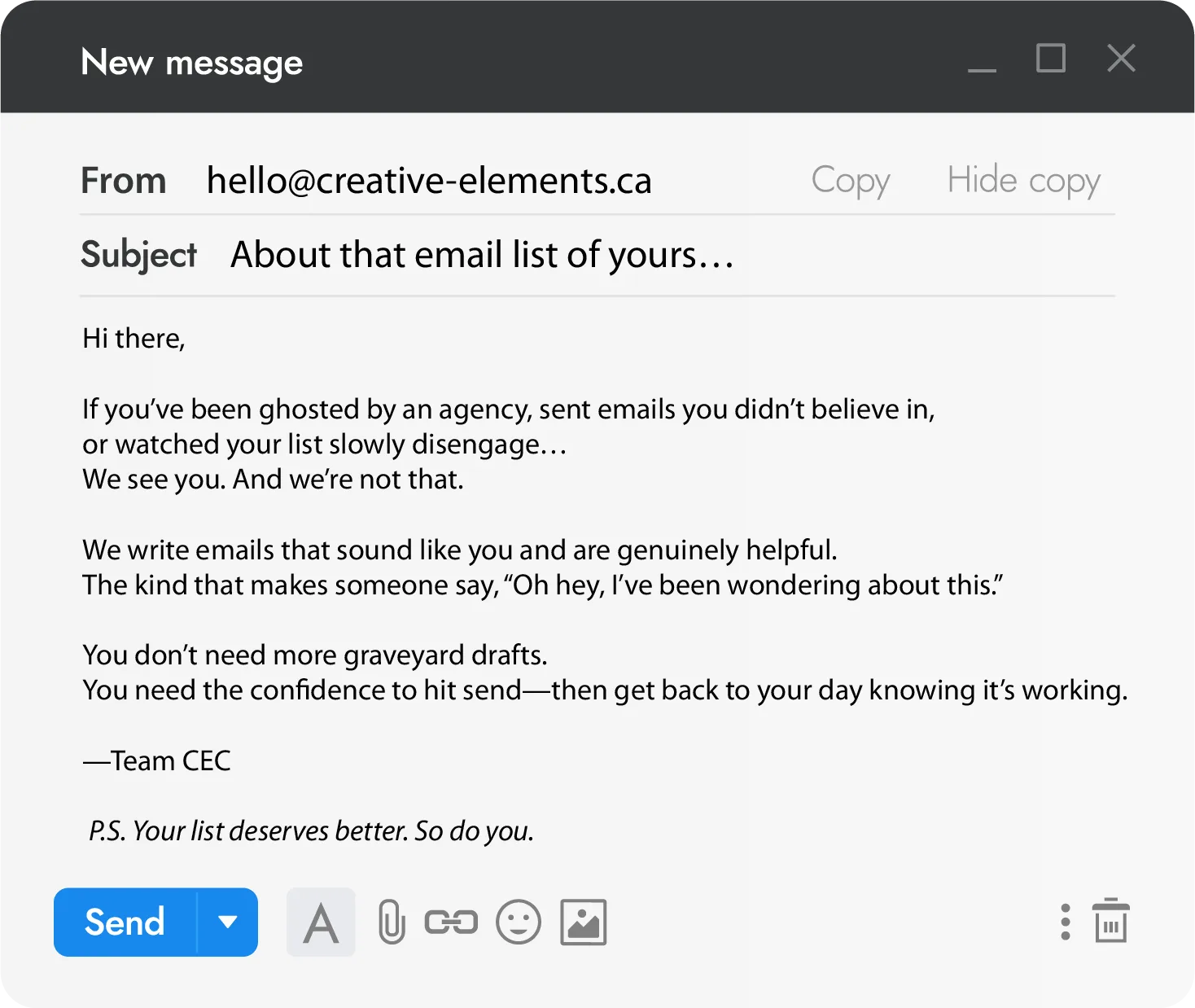Expand the Send button dropdown arrow

pyautogui.click(x=228, y=923)
